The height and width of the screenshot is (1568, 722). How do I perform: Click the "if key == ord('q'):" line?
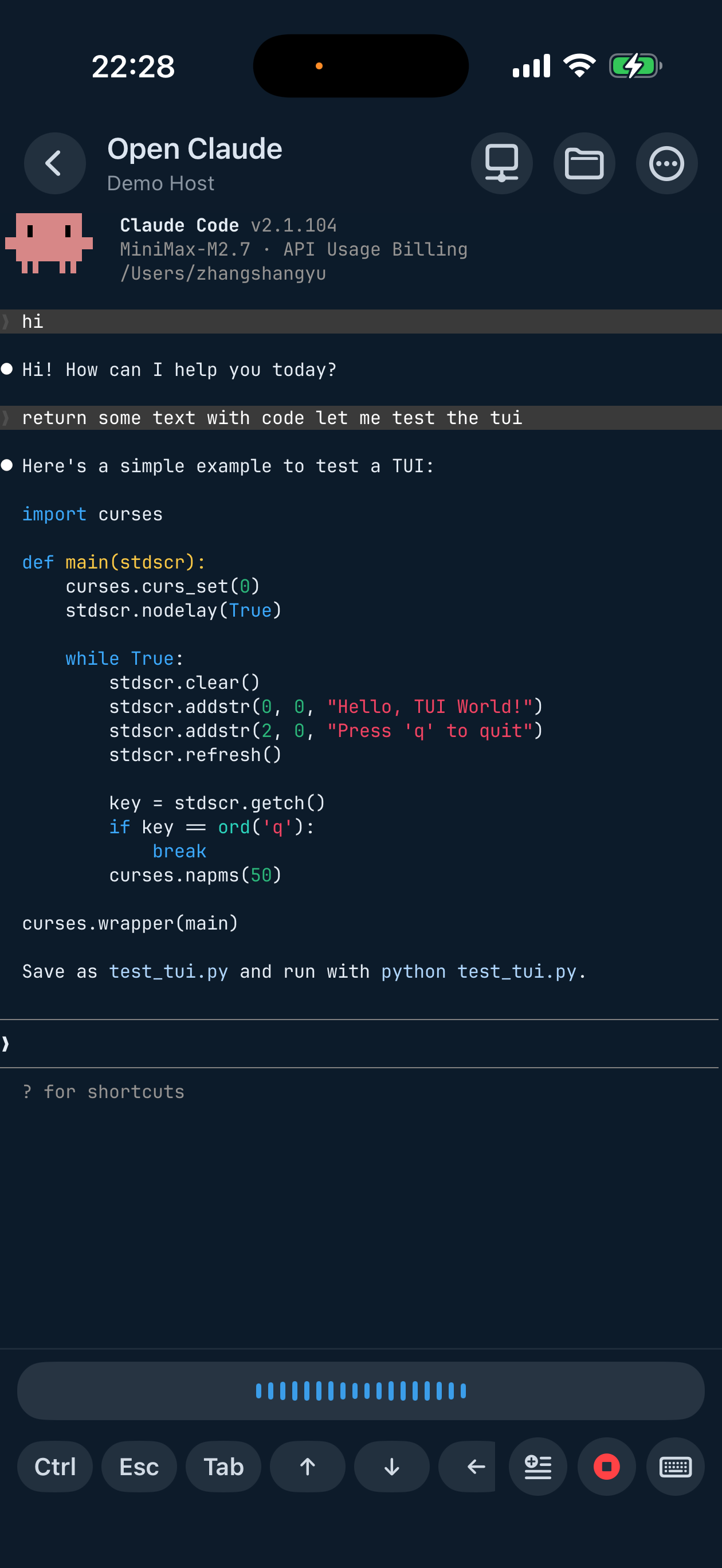[212, 827]
